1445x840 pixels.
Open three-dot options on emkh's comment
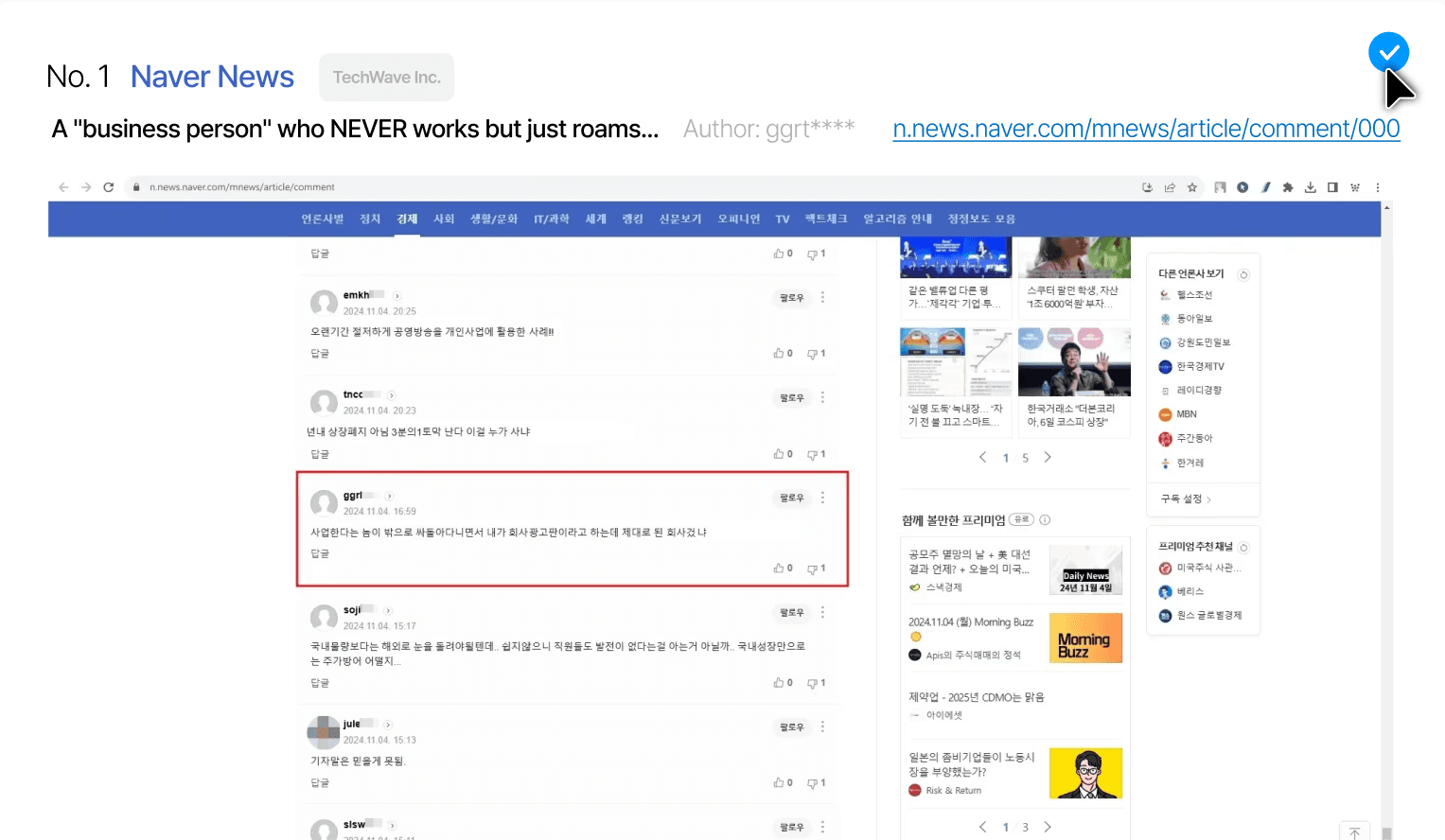[x=823, y=297]
